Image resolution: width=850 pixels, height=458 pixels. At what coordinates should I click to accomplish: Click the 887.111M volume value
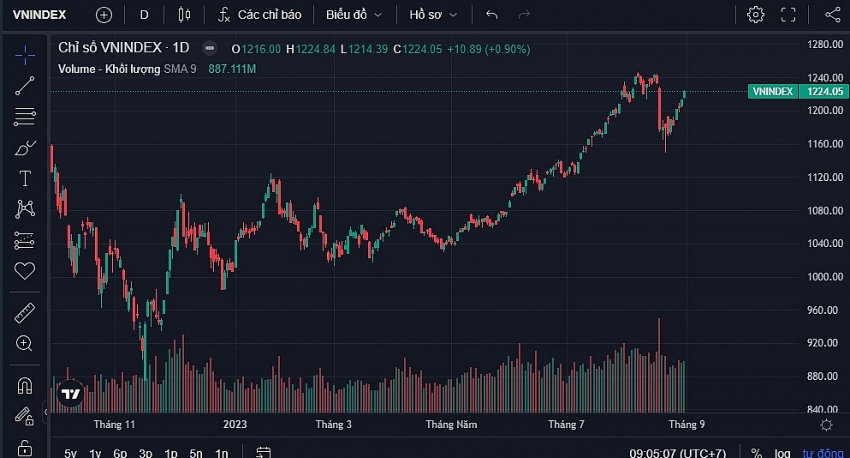[x=232, y=69]
